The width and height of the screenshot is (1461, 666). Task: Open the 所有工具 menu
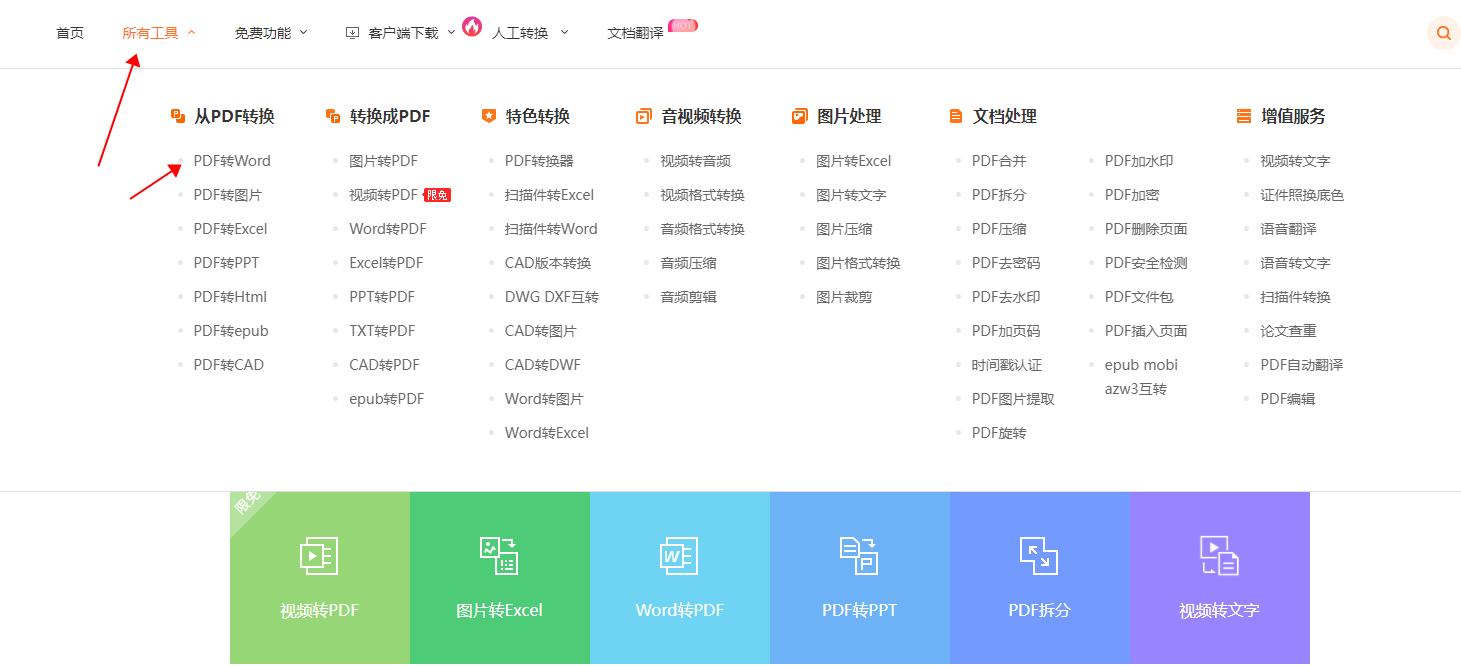coord(150,33)
